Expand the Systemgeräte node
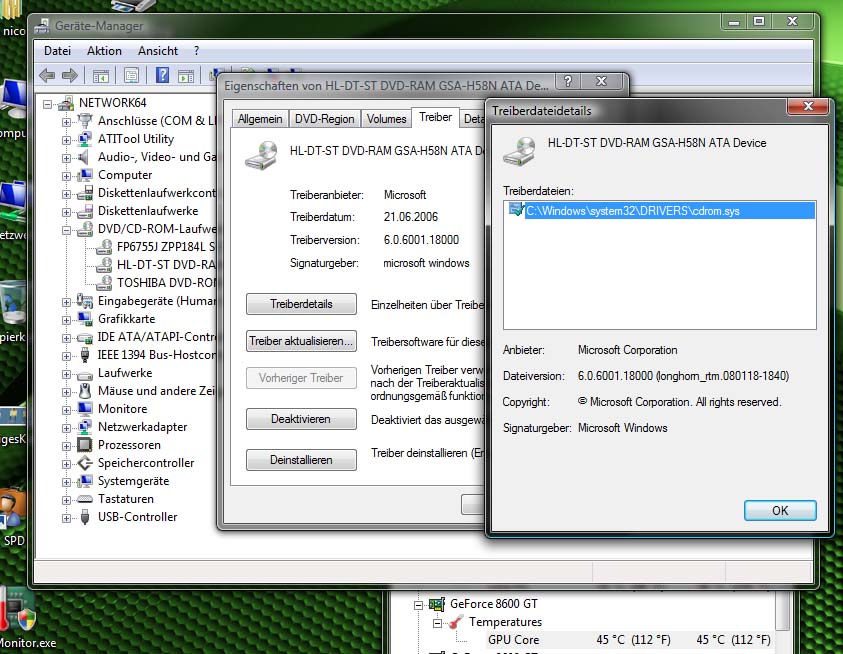This screenshot has height=654, width=843. coord(66,482)
